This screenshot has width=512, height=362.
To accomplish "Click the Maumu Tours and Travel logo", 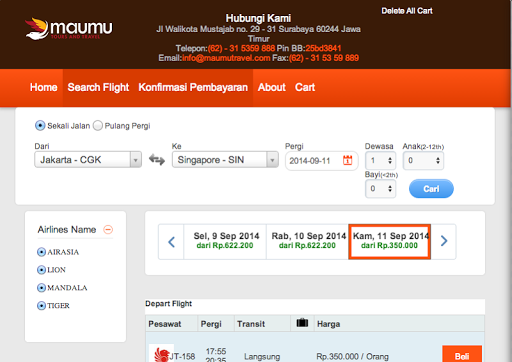I will point(69,29).
